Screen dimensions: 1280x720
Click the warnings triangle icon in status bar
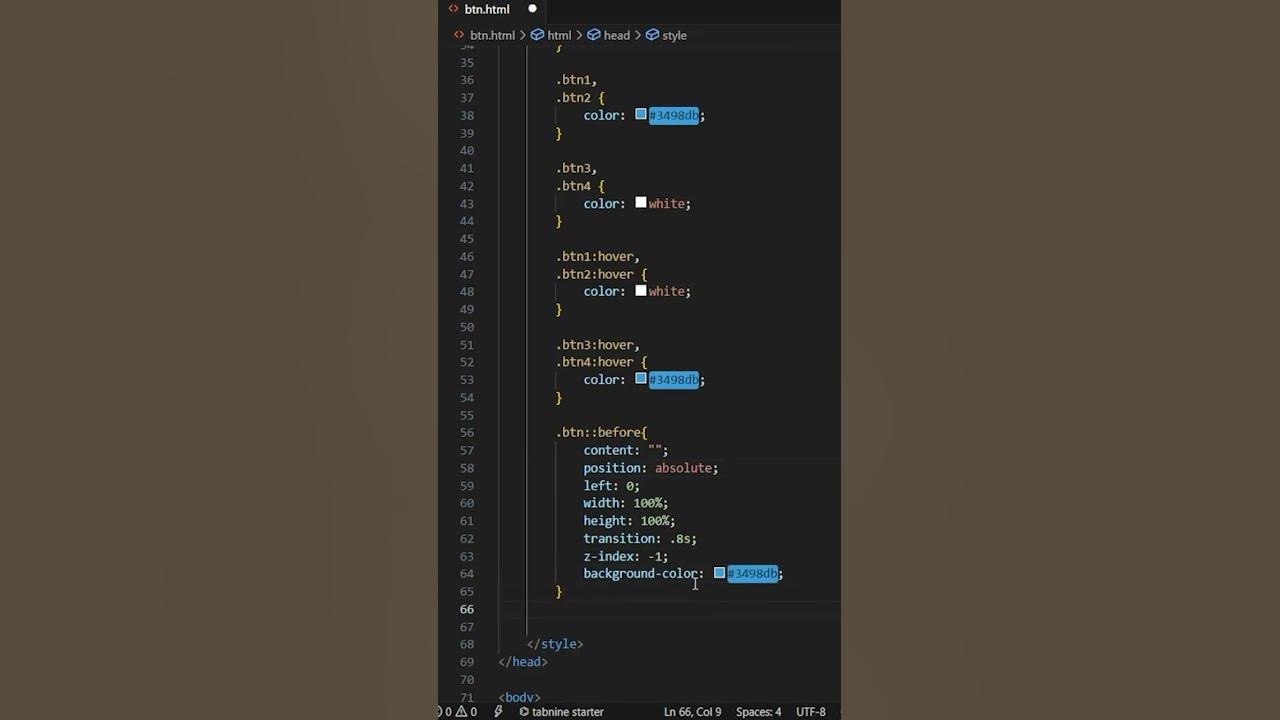462,712
